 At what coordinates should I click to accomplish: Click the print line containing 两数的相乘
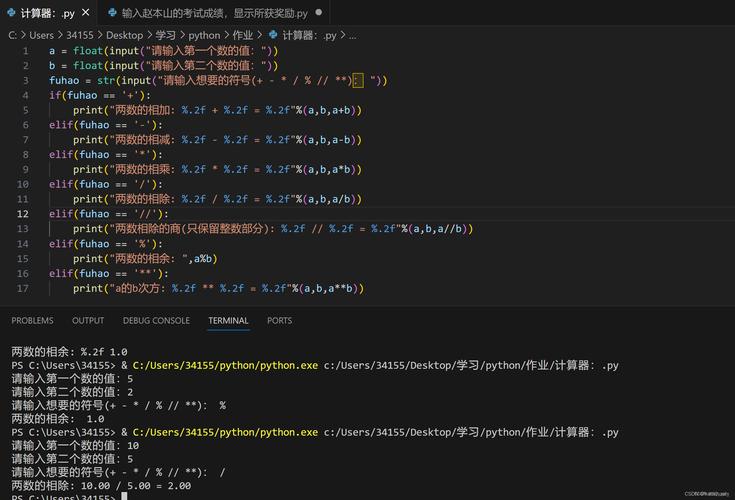point(218,169)
